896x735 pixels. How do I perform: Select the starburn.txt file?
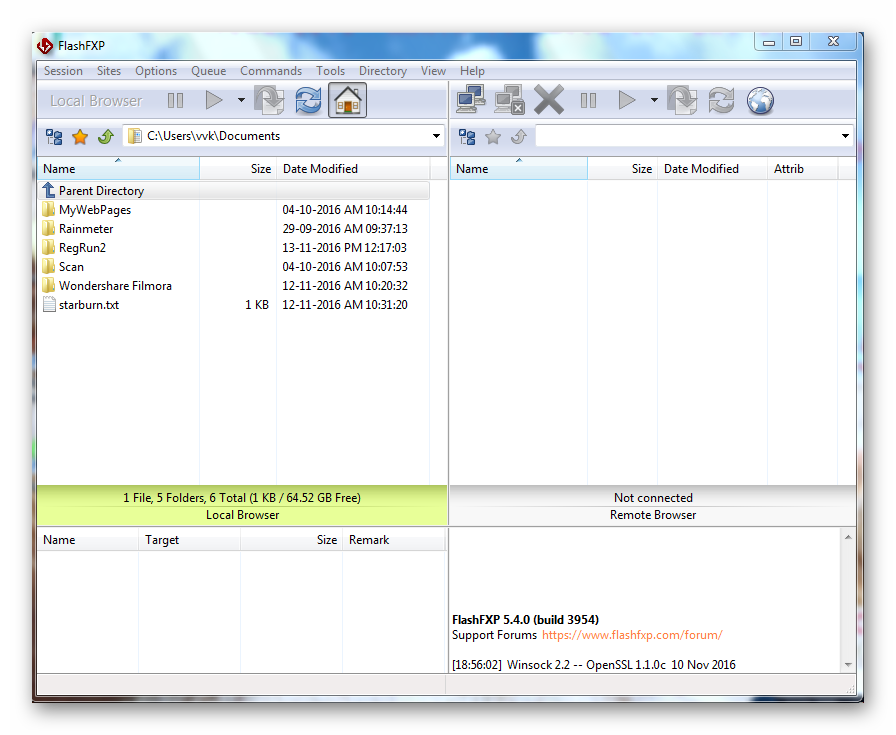click(234, 305)
